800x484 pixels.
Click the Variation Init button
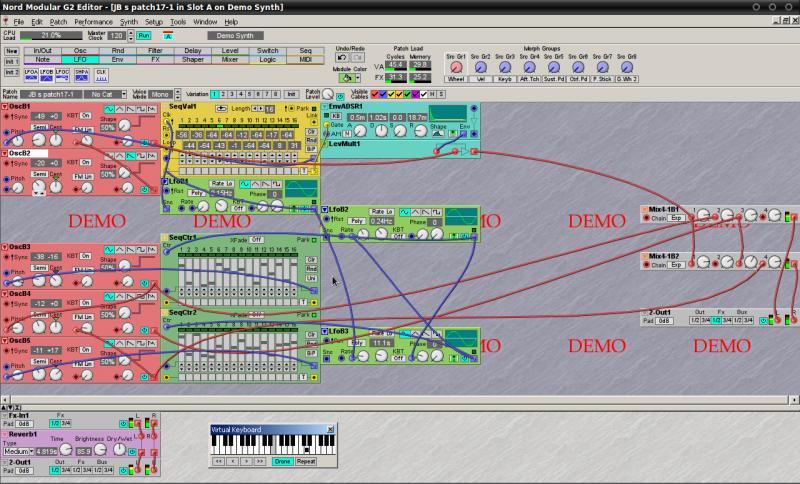pos(291,94)
